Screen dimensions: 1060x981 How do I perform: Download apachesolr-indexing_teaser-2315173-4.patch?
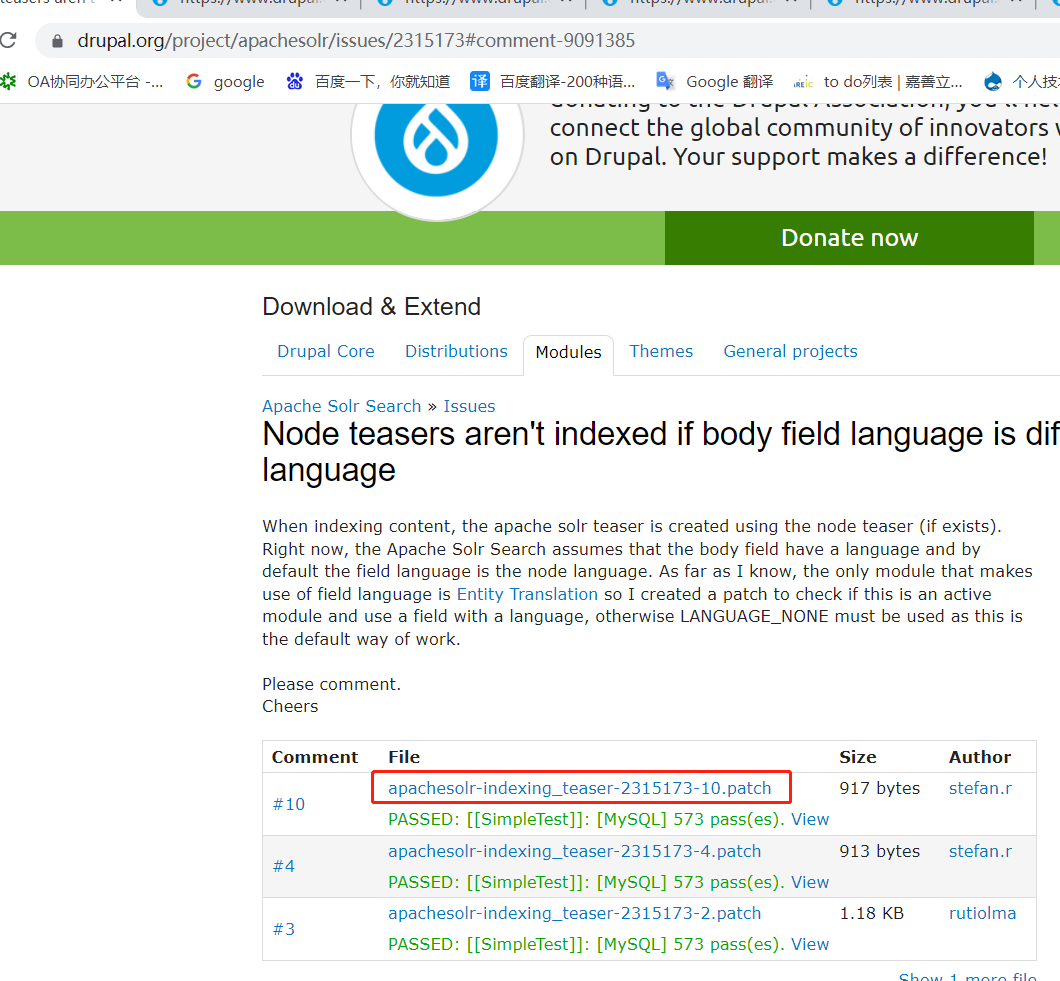point(575,851)
